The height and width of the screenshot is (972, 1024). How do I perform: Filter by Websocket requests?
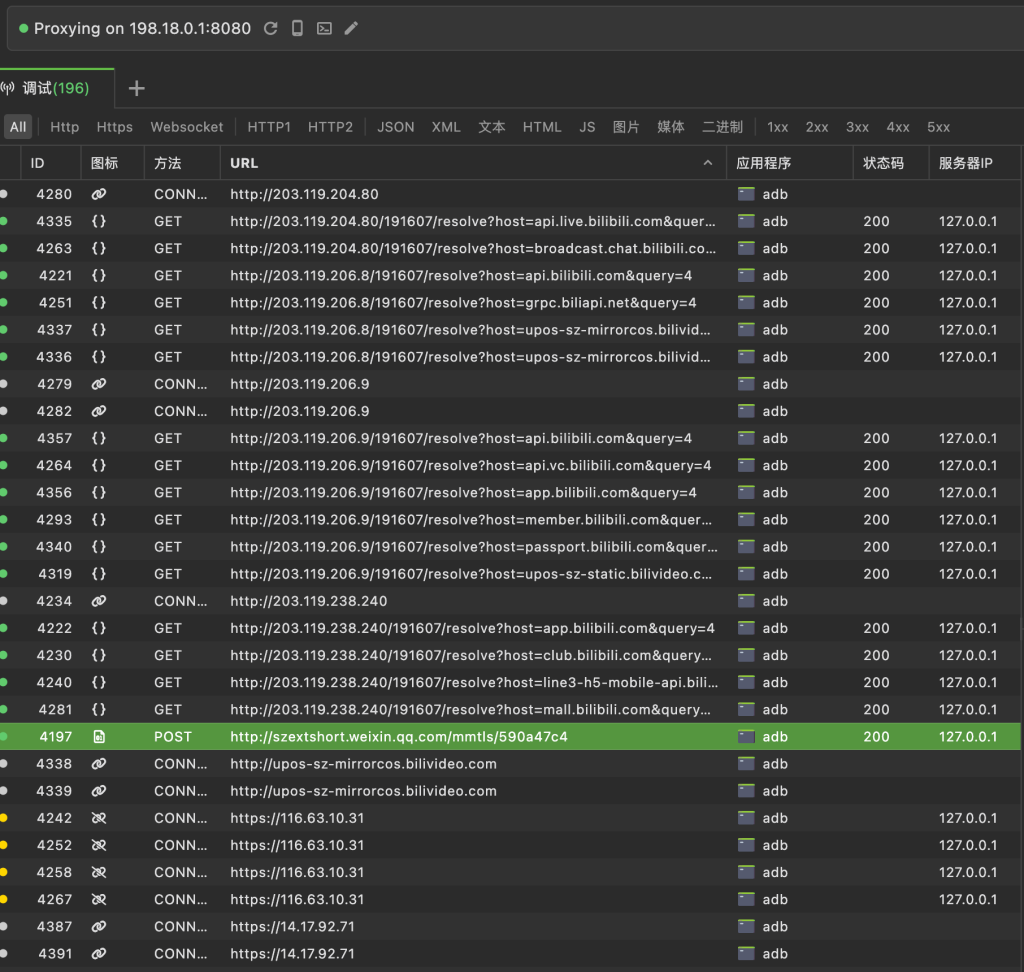(x=187, y=127)
